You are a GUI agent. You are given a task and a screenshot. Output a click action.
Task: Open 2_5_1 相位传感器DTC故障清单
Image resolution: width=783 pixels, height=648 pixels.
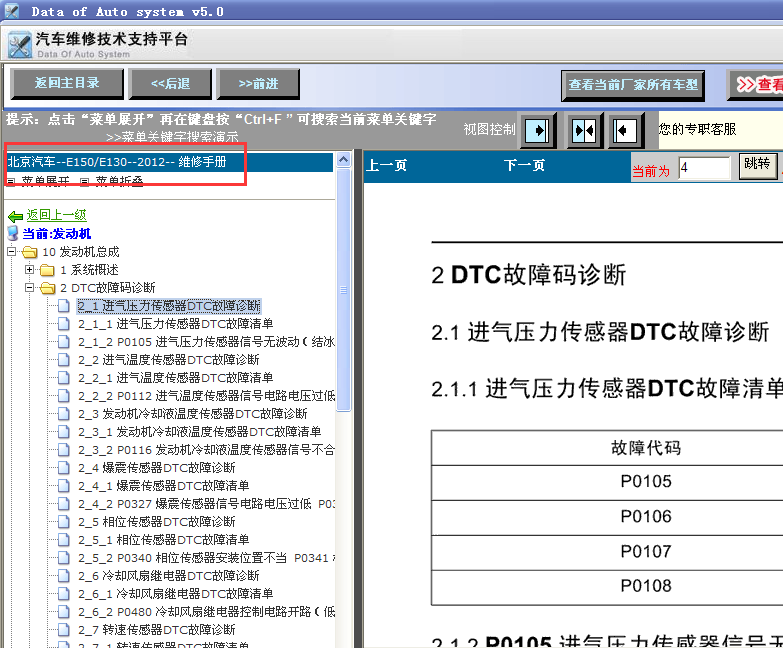[x=164, y=539]
